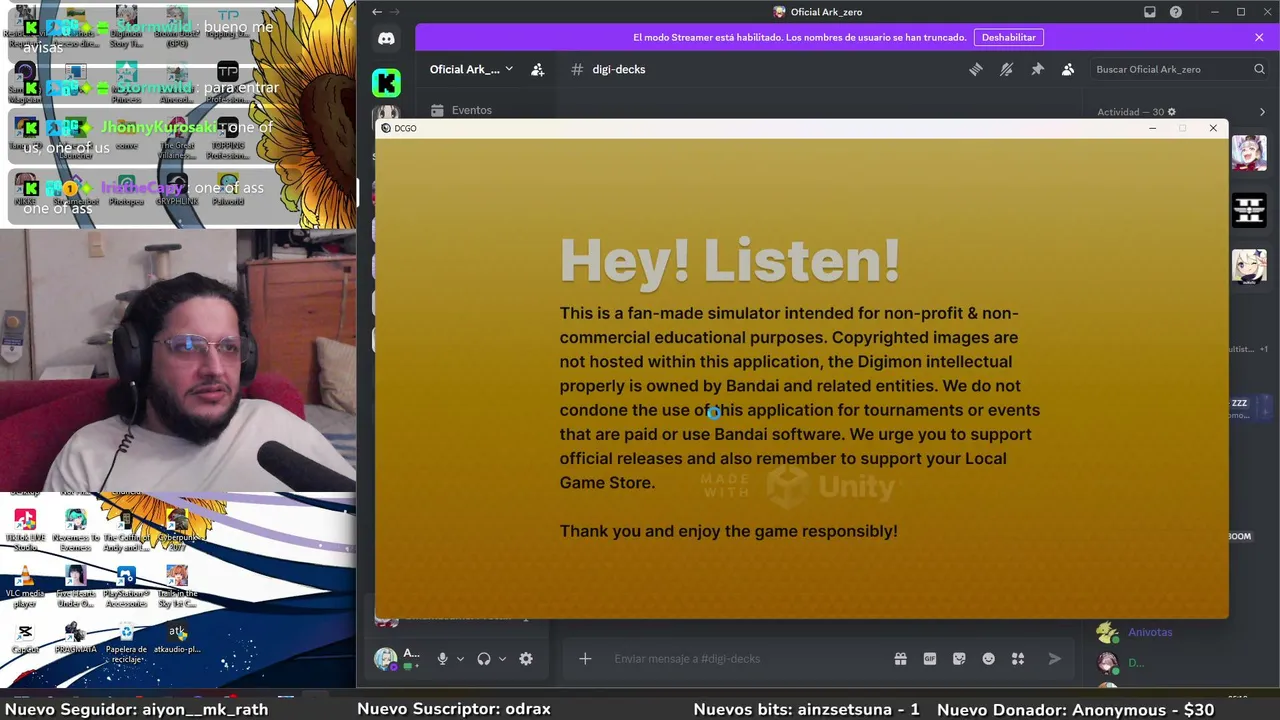Open Discord direct messages home icon
Viewport: 1280px width, 720px height.
[x=386, y=38]
